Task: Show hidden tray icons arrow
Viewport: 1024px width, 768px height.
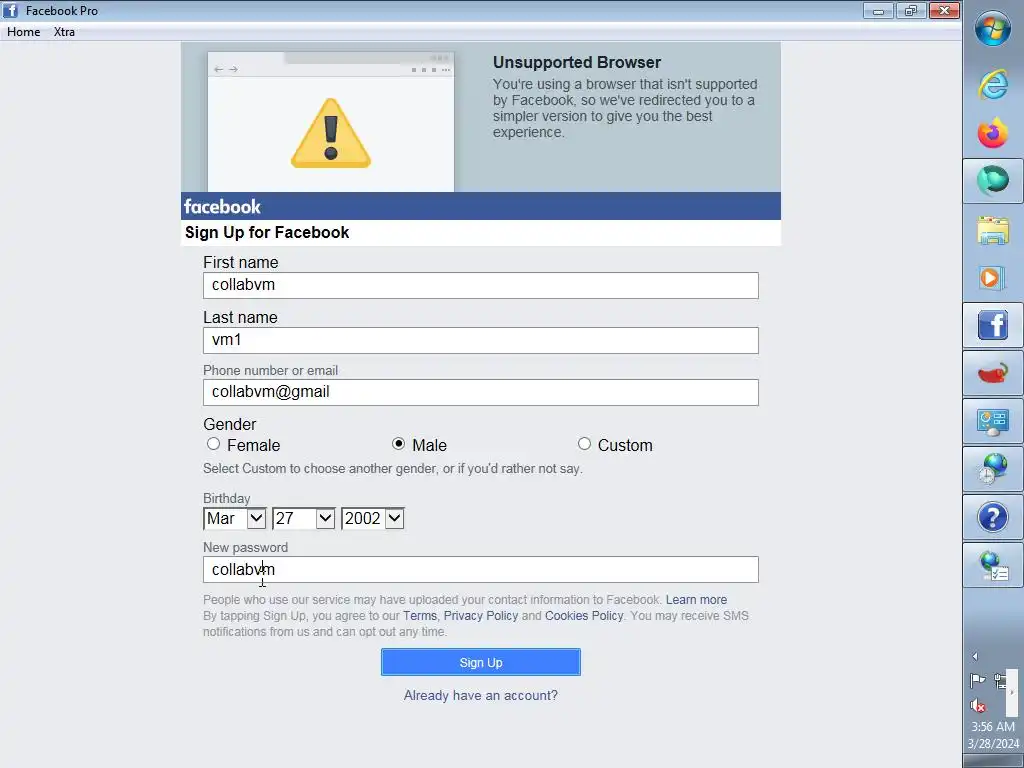Action: tap(975, 656)
